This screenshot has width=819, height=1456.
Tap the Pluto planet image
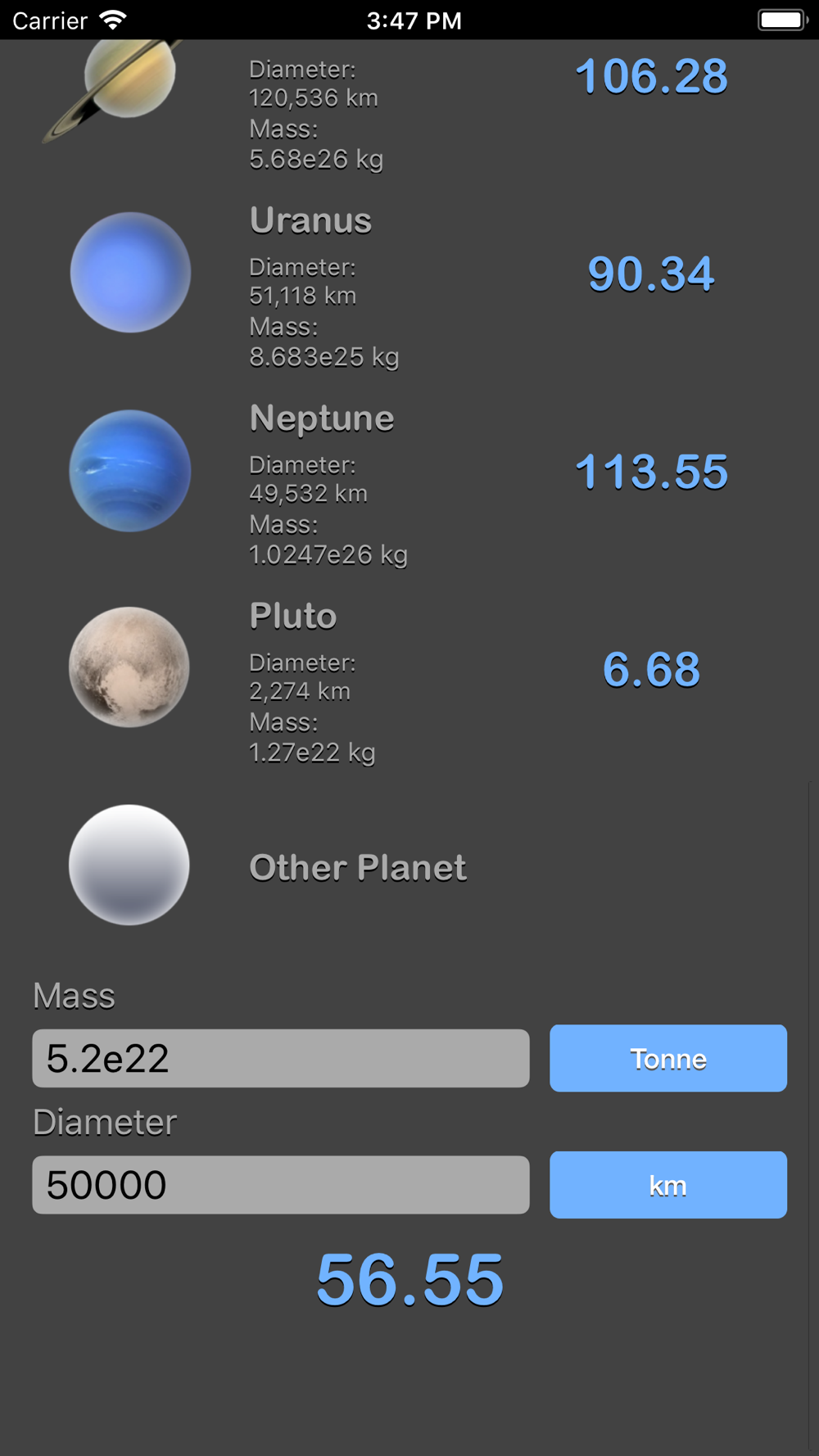tap(129, 667)
